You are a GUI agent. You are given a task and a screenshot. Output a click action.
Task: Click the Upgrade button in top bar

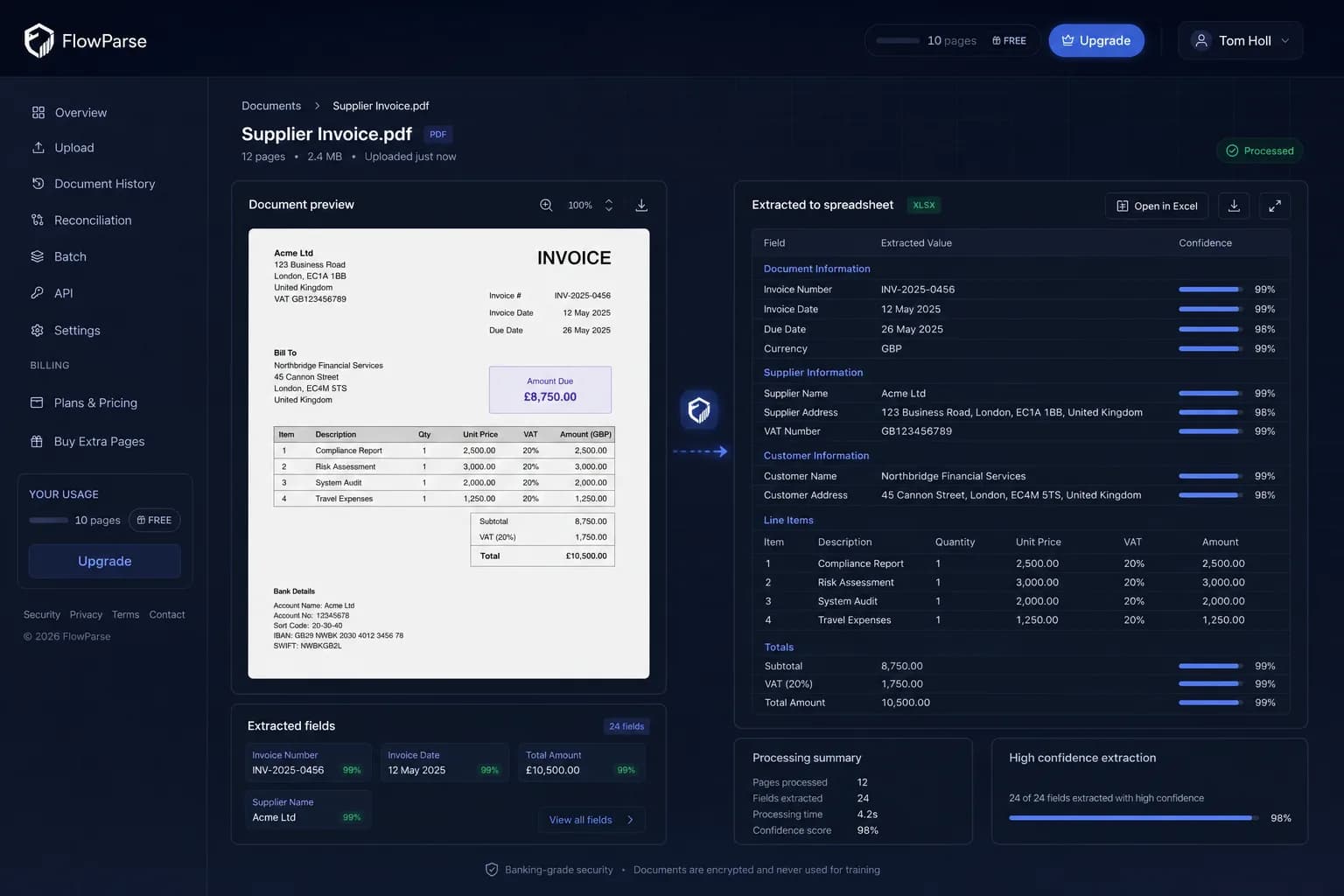click(x=1096, y=40)
